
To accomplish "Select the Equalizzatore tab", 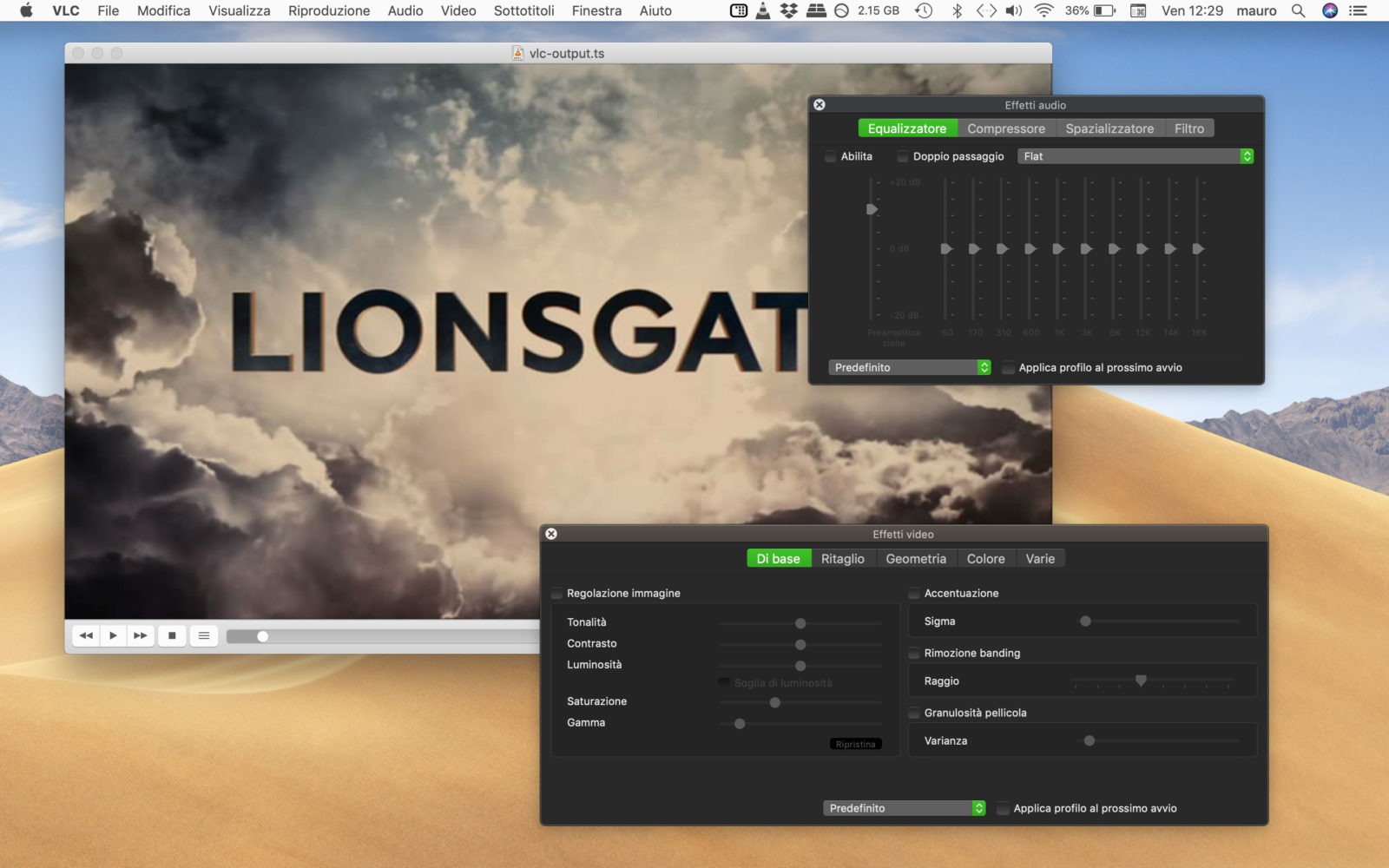I will 907,128.
